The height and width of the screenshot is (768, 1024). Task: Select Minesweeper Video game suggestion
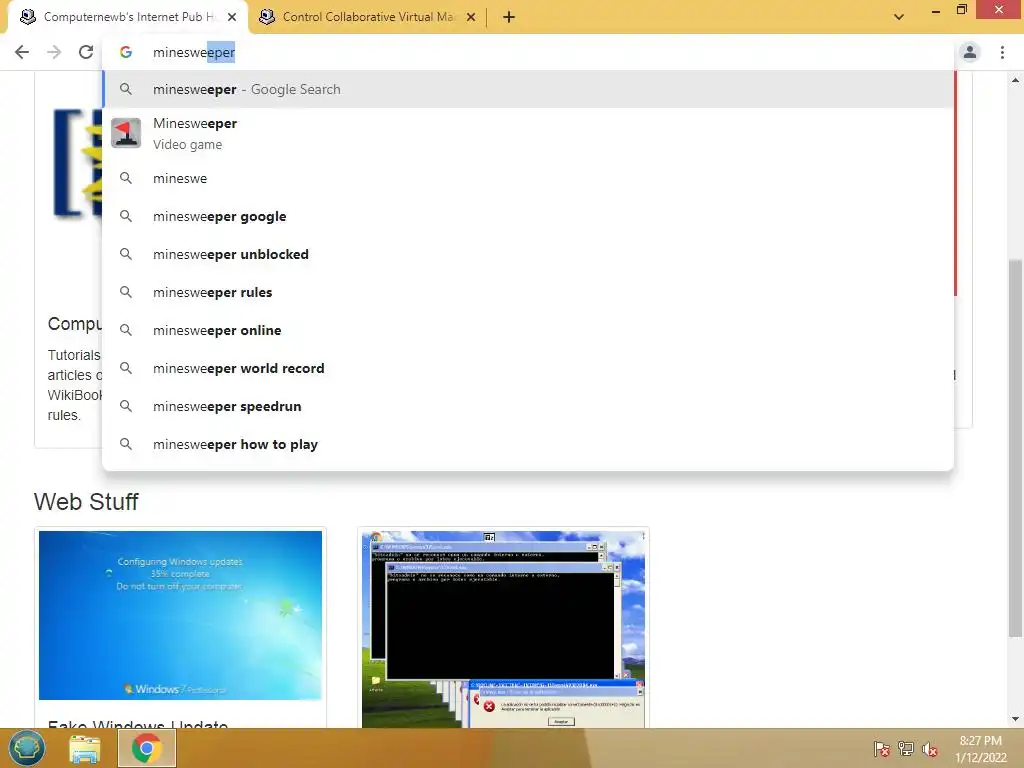pos(528,133)
